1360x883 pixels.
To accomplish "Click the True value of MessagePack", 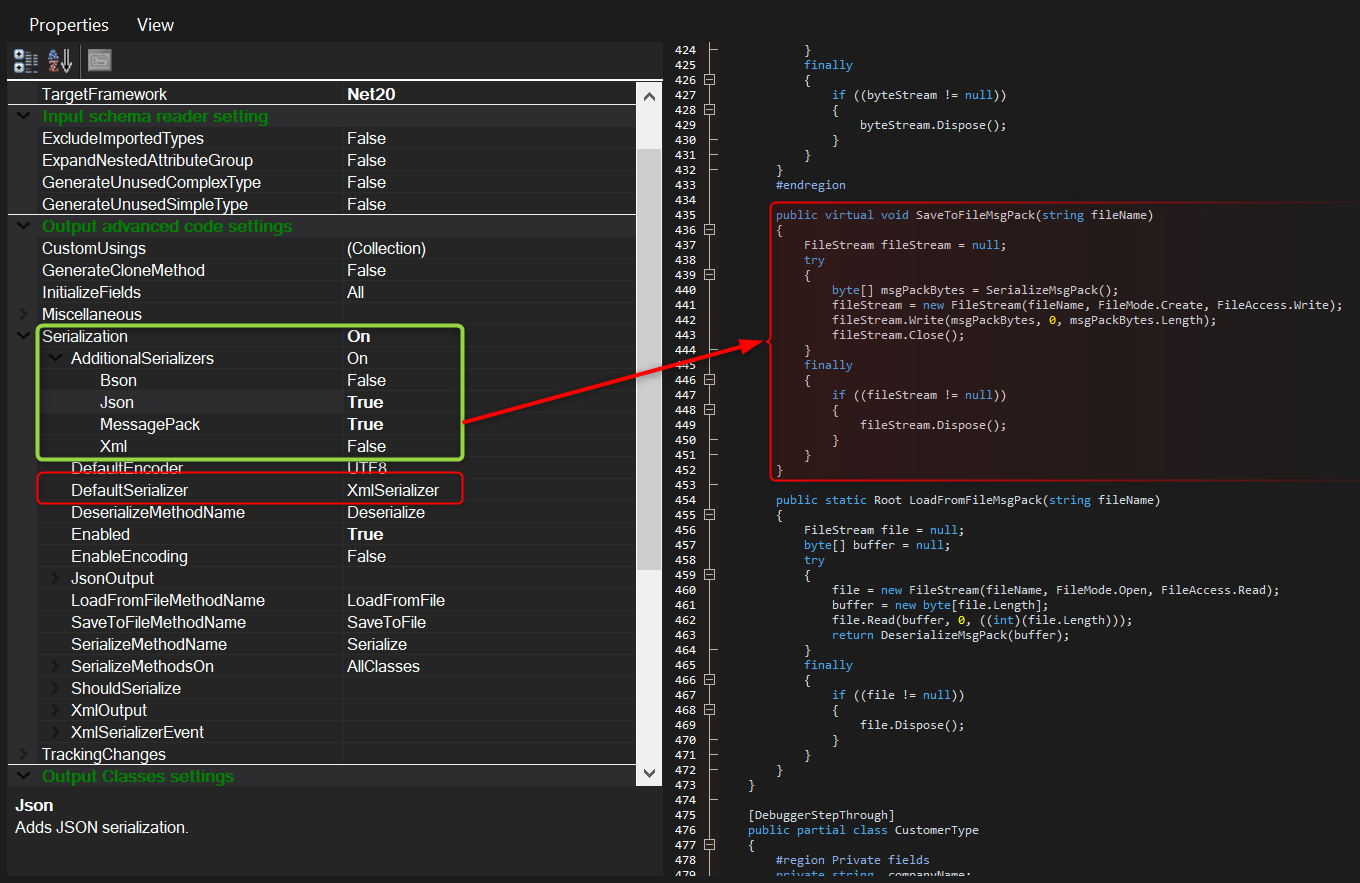I will pyautogui.click(x=365, y=425).
